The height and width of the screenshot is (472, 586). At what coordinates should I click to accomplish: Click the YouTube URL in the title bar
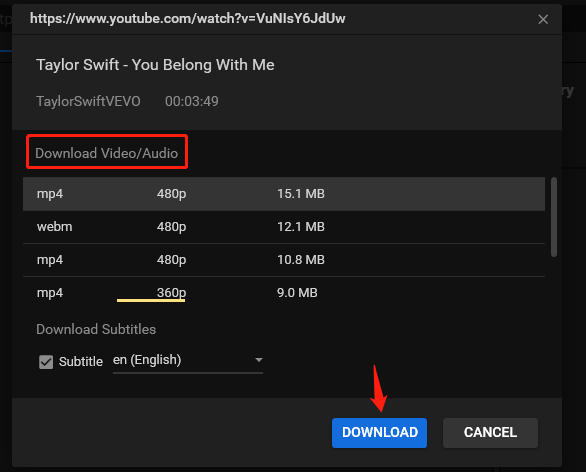pos(188,18)
